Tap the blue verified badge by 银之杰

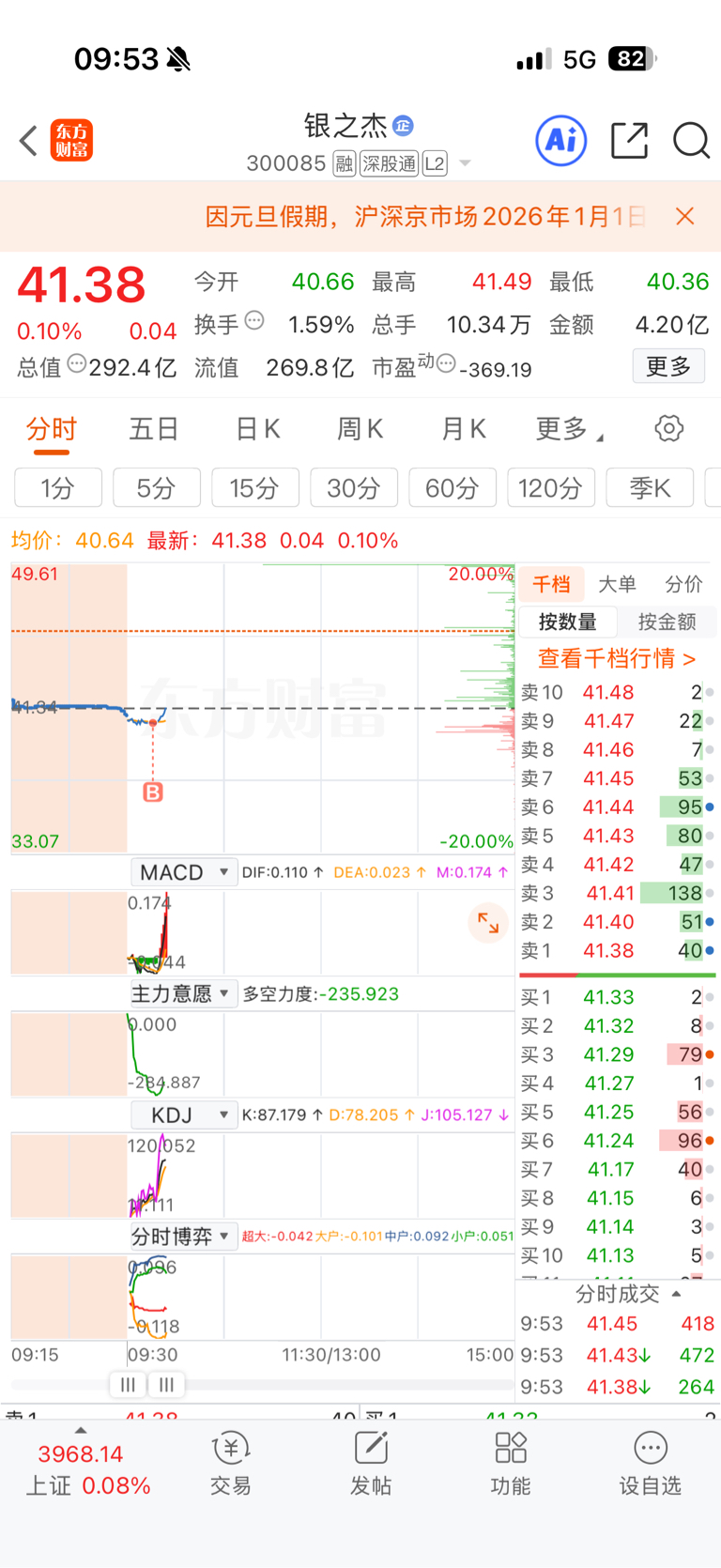coord(403,126)
